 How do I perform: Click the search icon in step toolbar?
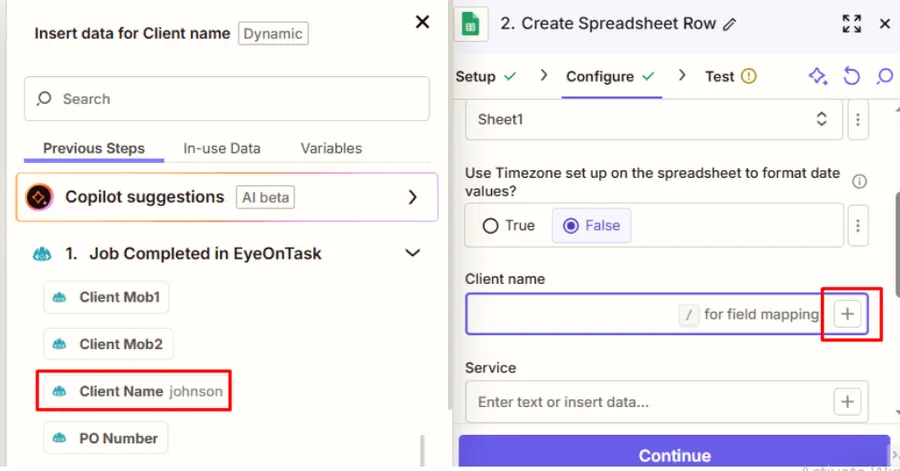pyautogui.click(x=885, y=76)
